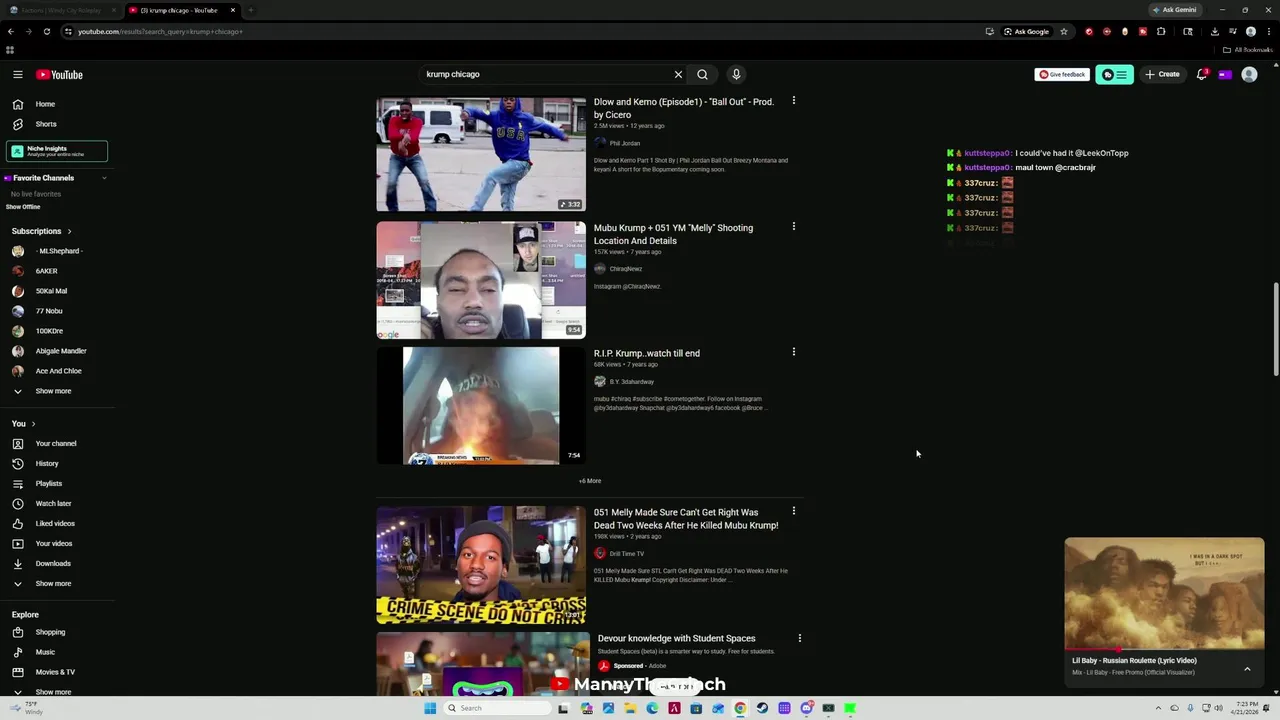
Task: Open Movies & TV under Explore
Action: [x=56, y=672]
